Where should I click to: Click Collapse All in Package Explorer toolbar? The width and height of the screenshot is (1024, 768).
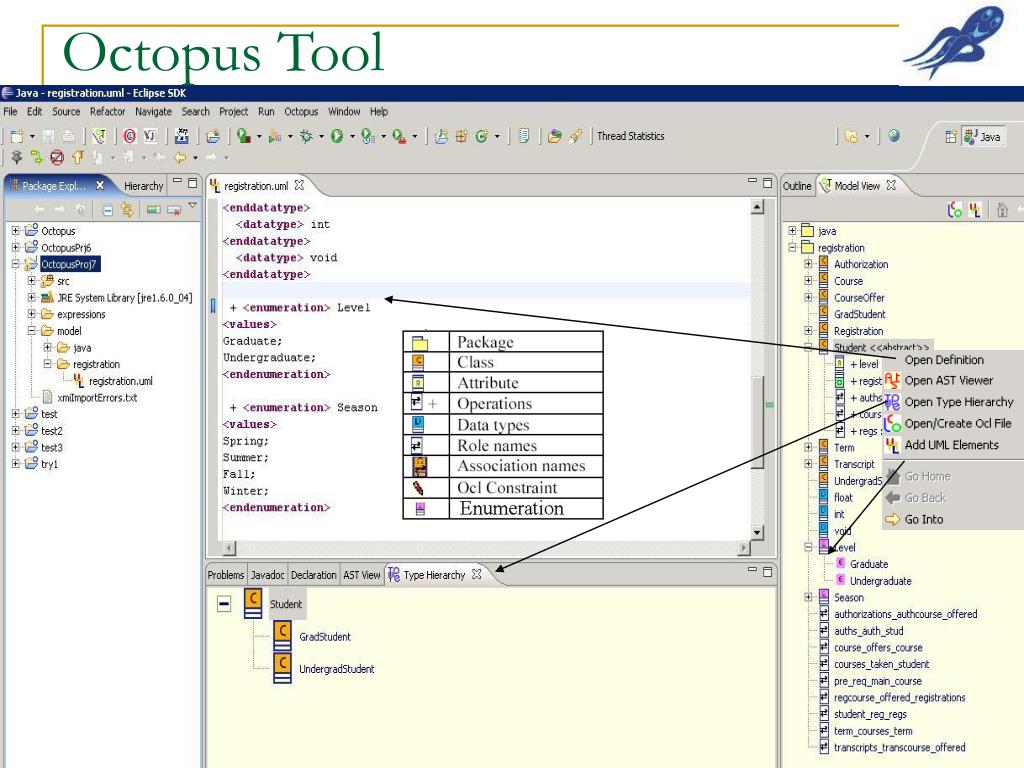coord(108,210)
